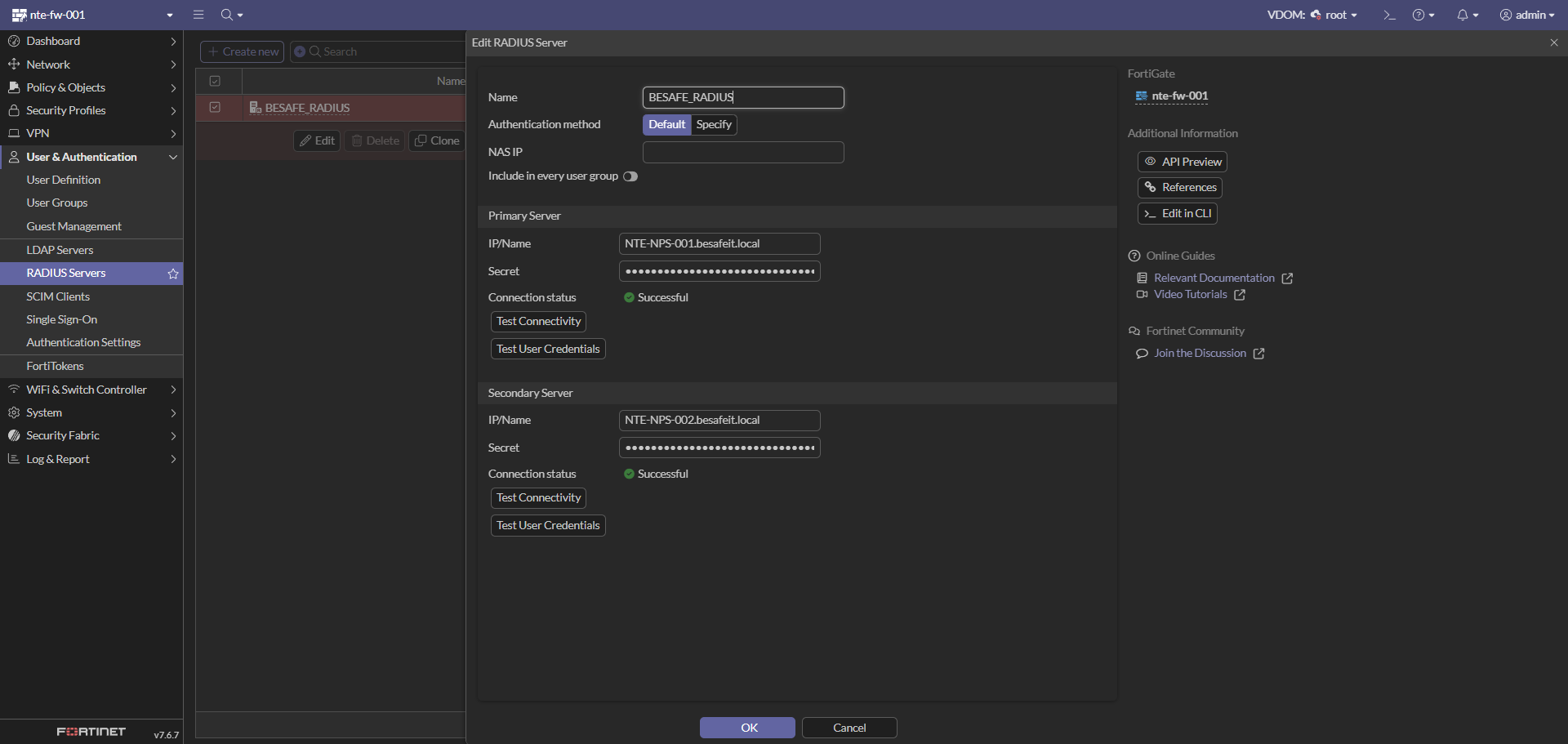Click the admin user account icon

click(x=1506, y=15)
